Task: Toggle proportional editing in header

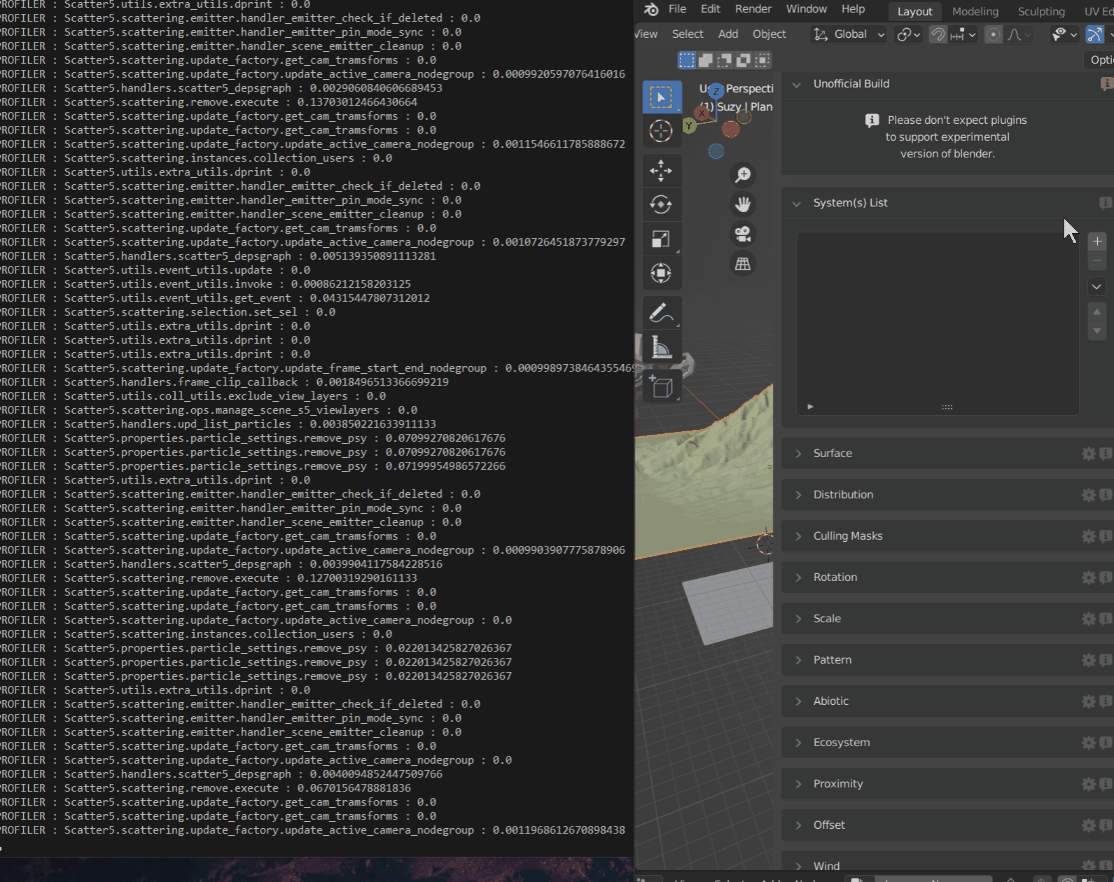Action: tap(994, 34)
